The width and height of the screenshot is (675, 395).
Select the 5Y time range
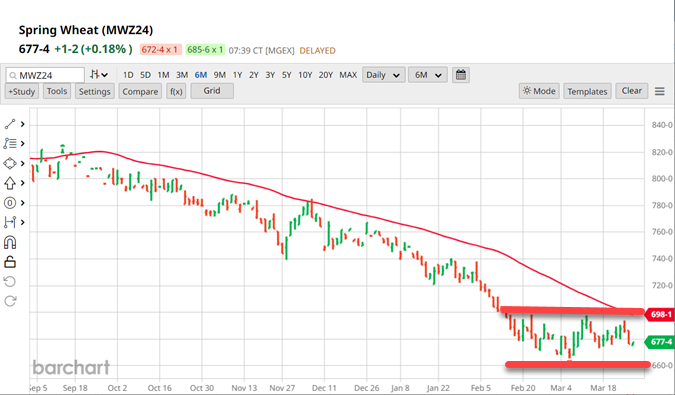(x=287, y=75)
